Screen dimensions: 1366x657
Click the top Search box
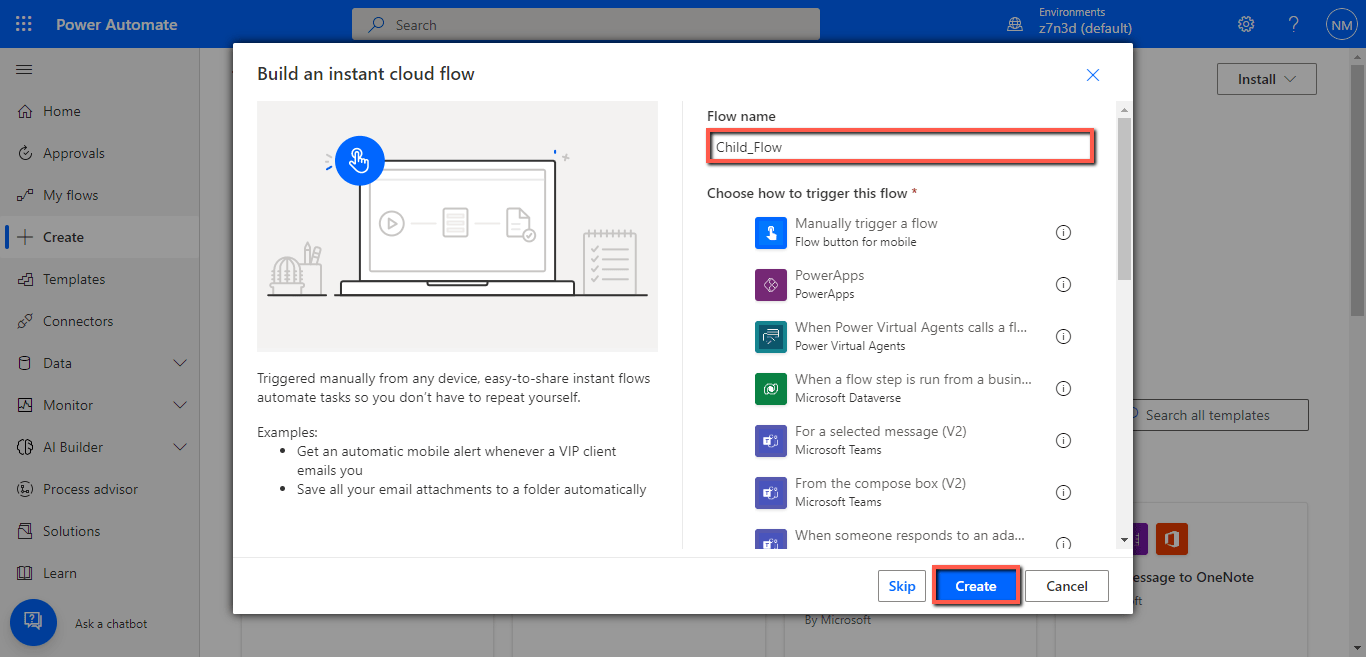click(586, 24)
